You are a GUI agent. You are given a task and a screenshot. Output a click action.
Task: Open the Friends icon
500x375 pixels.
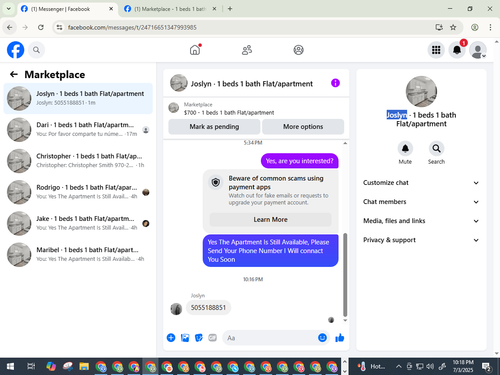(247, 50)
